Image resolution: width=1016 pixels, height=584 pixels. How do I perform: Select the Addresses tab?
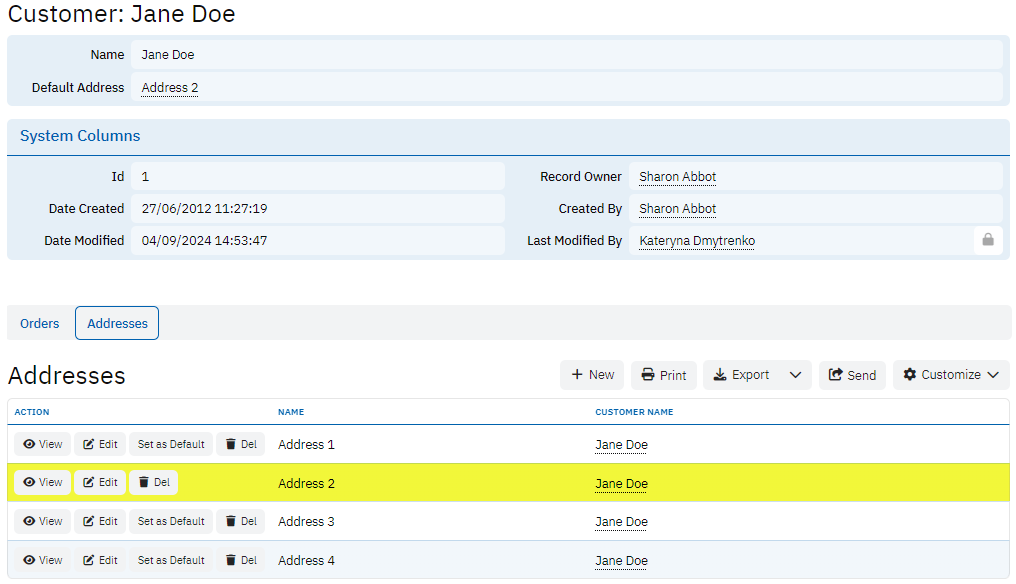(117, 323)
